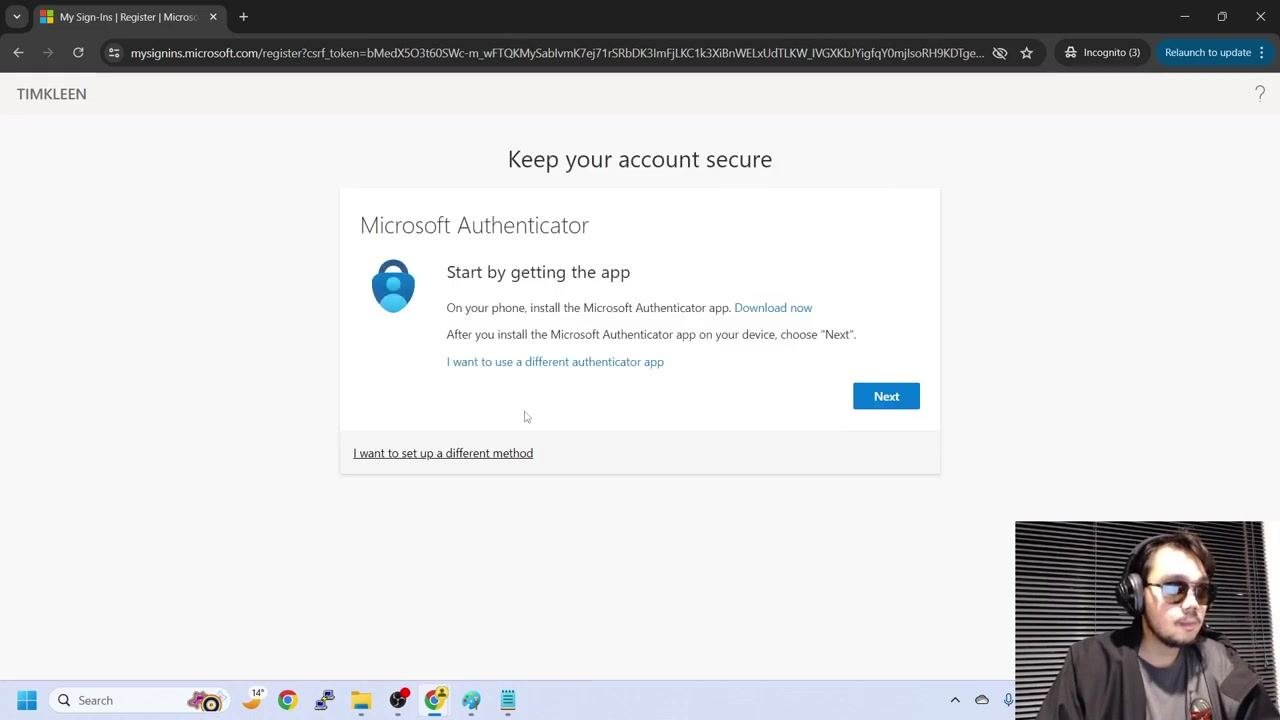Viewport: 1280px width, 720px height.
Task: Switch to the Chrome profile window in taskbar
Action: point(435,700)
